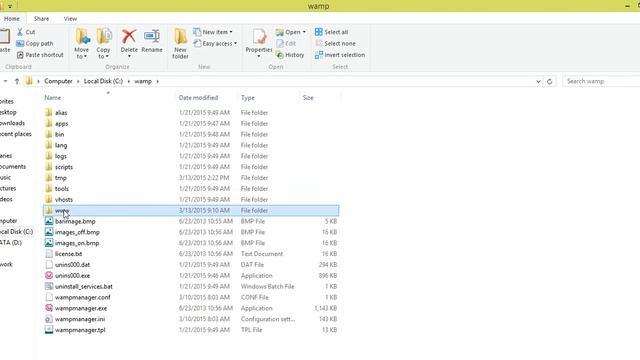The height and width of the screenshot is (360, 640).
Task: Select images_on.bmp file row
Action: [191, 243]
